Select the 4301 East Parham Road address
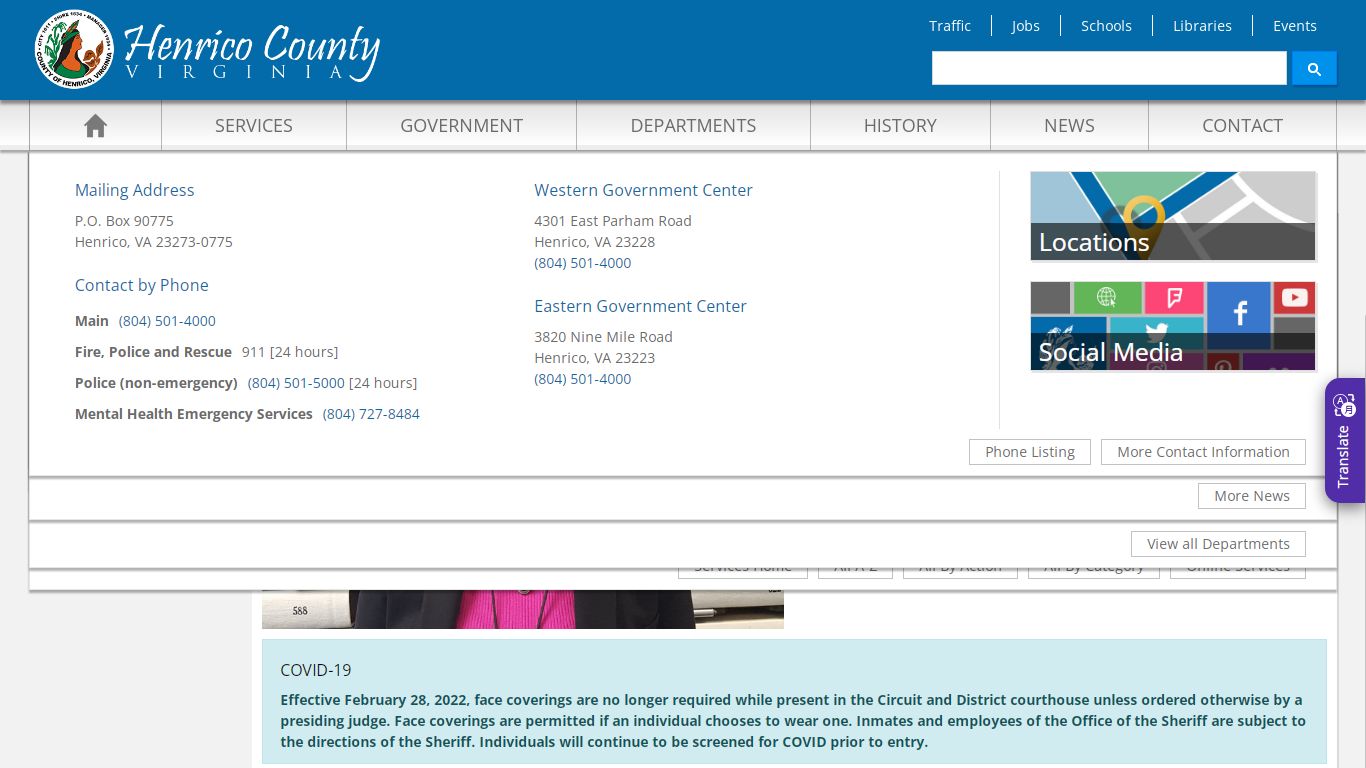The width and height of the screenshot is (1366, 768). point(613,221)
